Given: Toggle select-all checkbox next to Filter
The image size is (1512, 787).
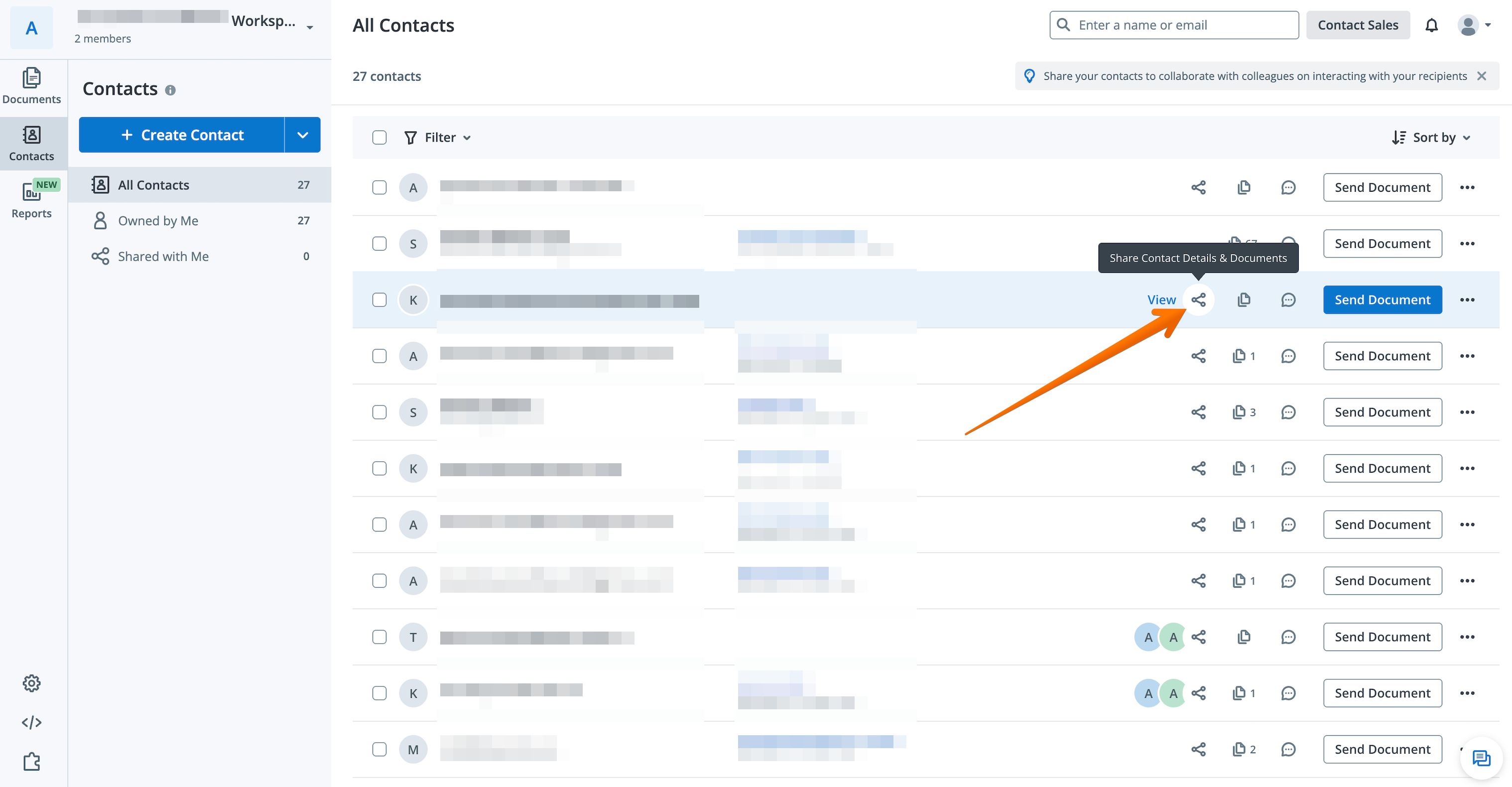Looking at the screenshot, I should 379,137.
